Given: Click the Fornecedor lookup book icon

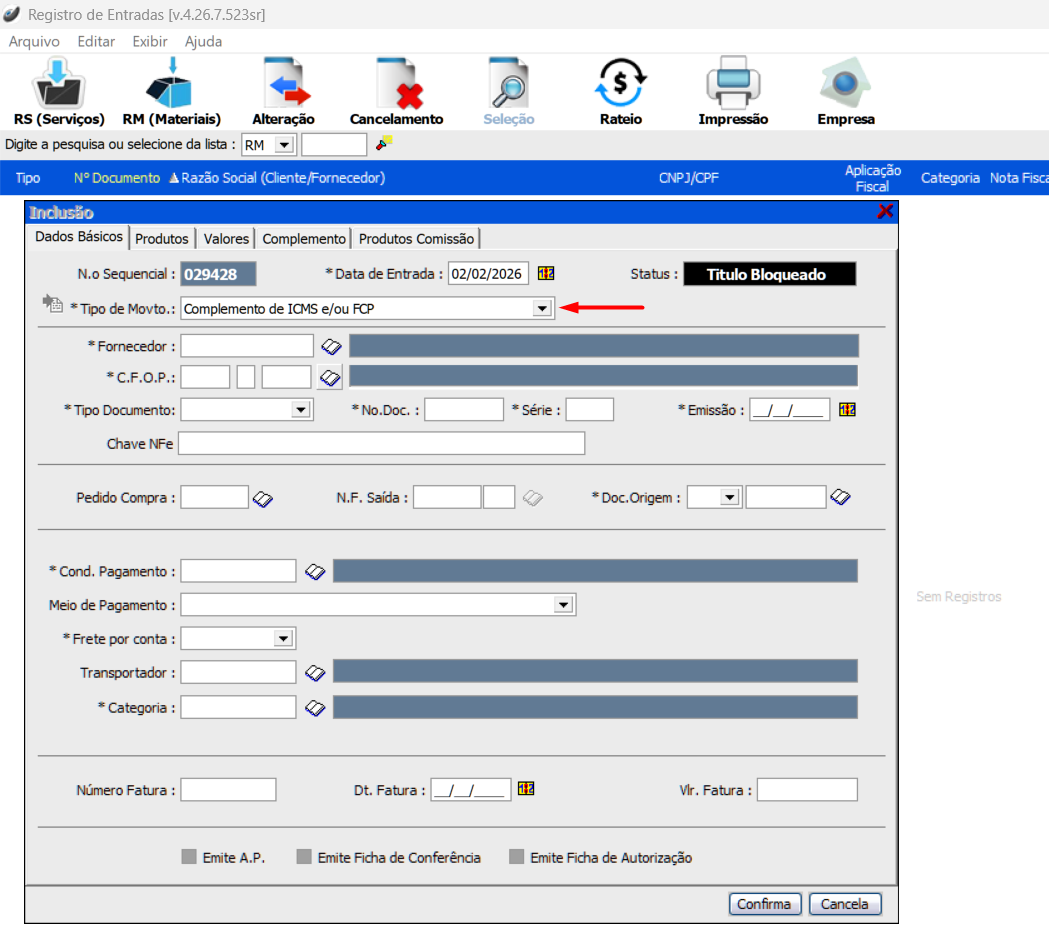Looking at the screenshot, I should tap(331, 347).
